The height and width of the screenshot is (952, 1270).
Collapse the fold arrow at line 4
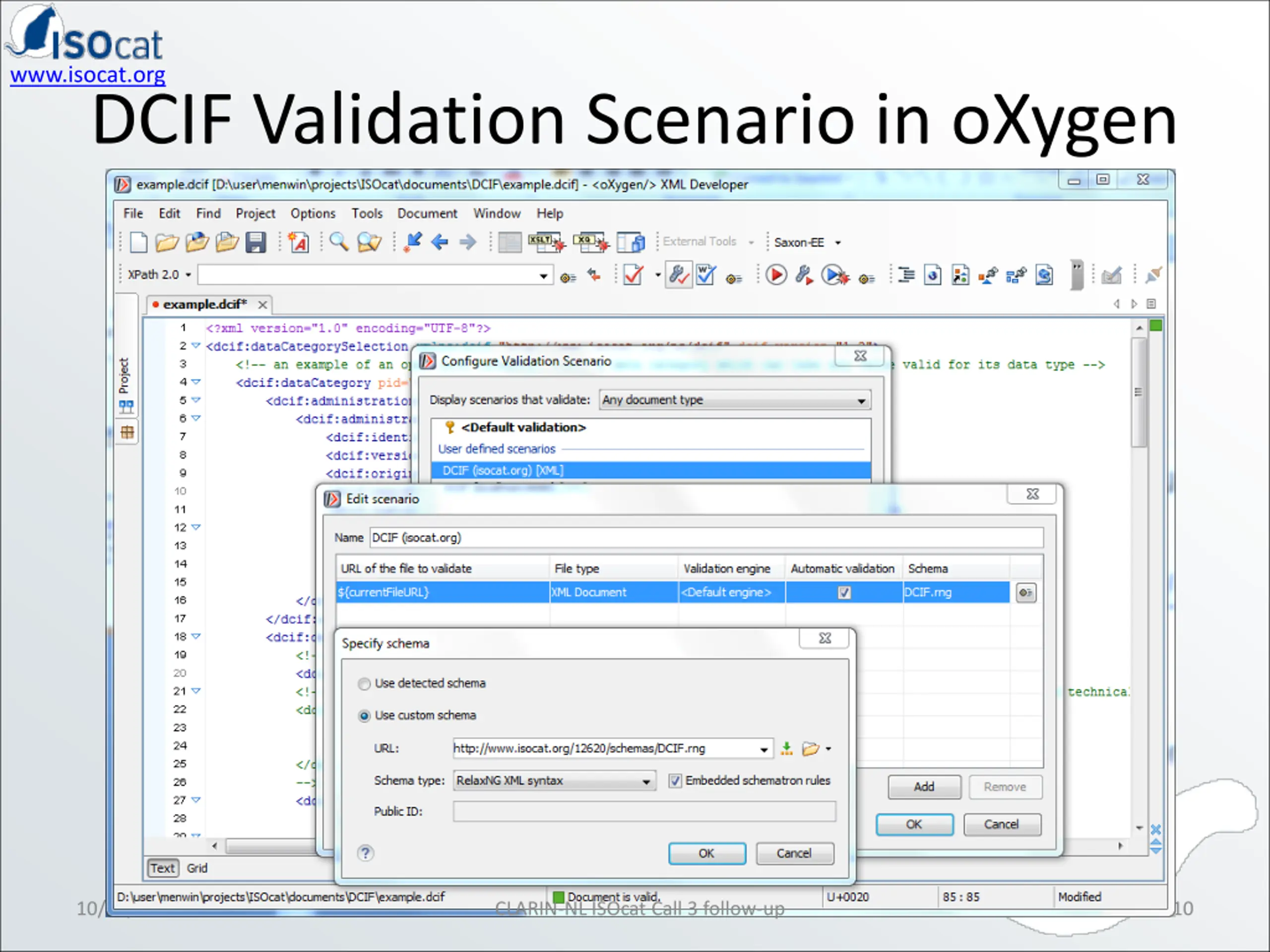point(196,382)
